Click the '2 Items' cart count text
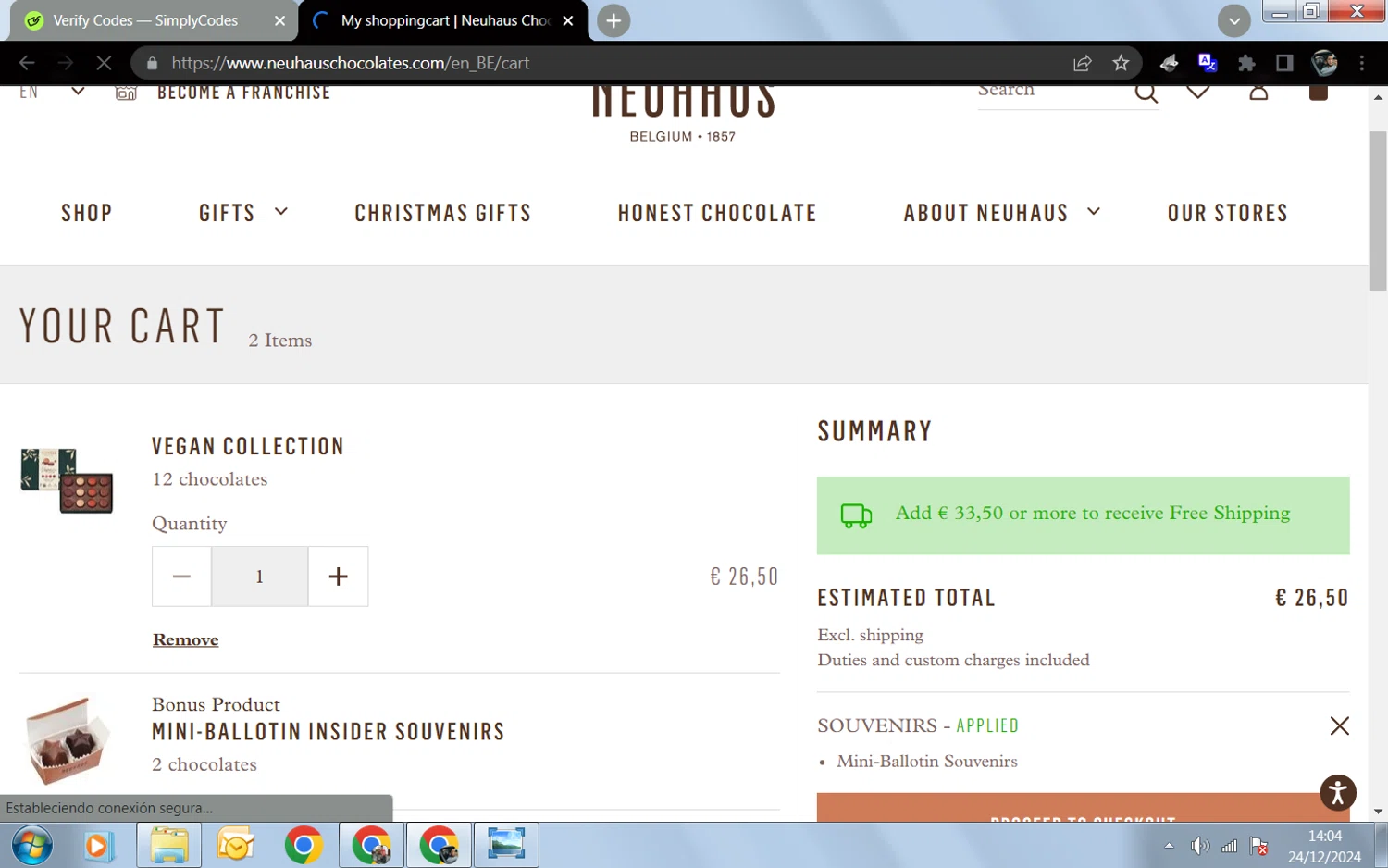The width and height of the screenshot is (1388, 868). tap(280, 341)
